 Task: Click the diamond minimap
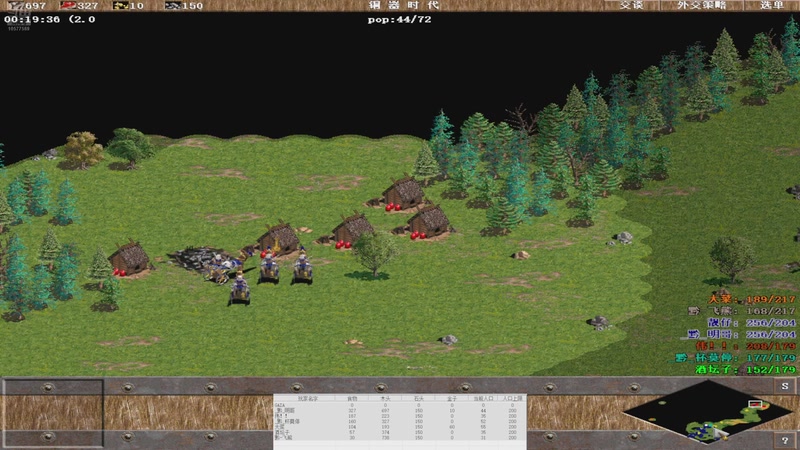click(708, 411)
